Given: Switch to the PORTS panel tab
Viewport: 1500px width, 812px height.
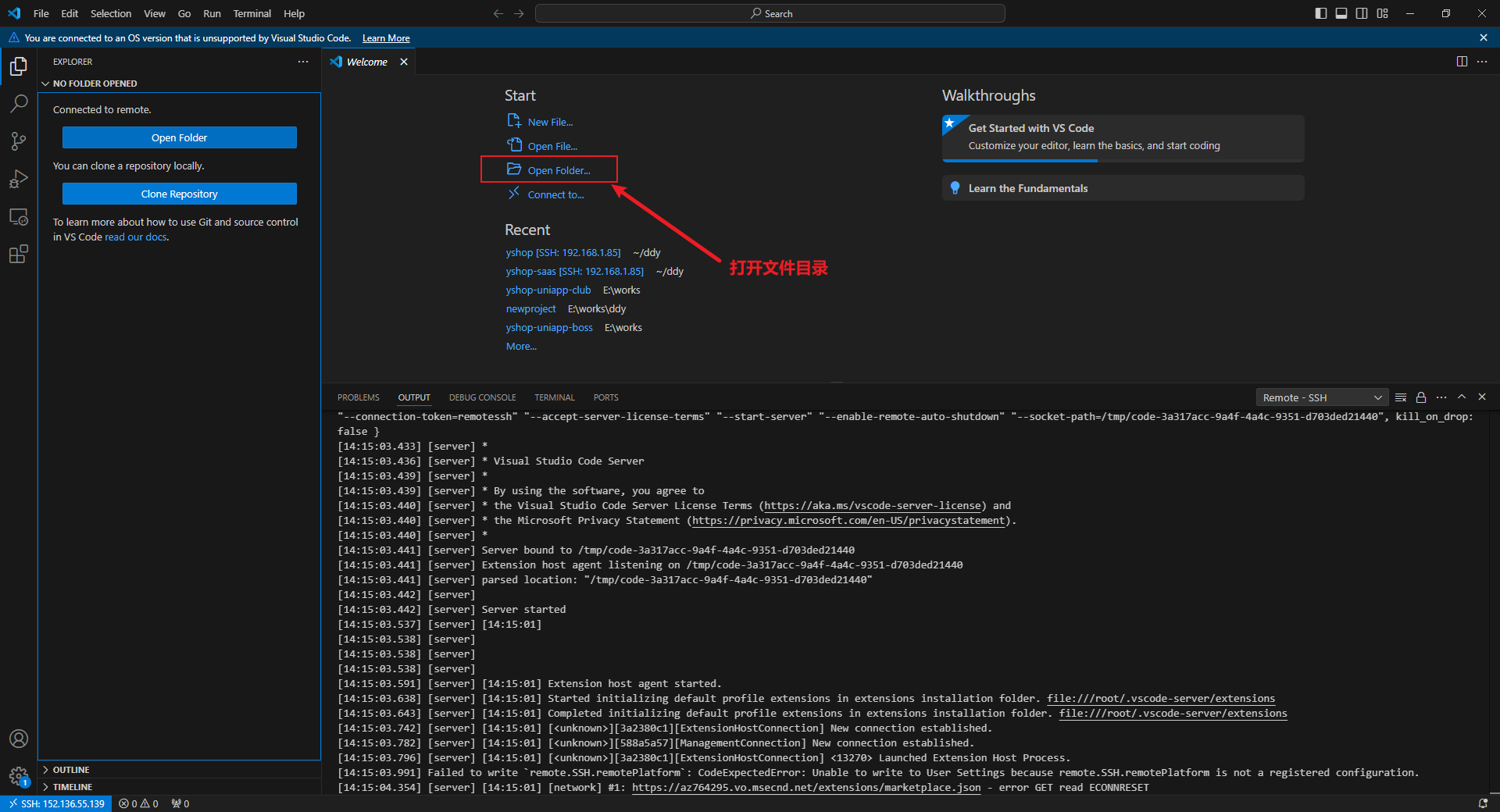Looking at the screenshot, I should (605, 397).
